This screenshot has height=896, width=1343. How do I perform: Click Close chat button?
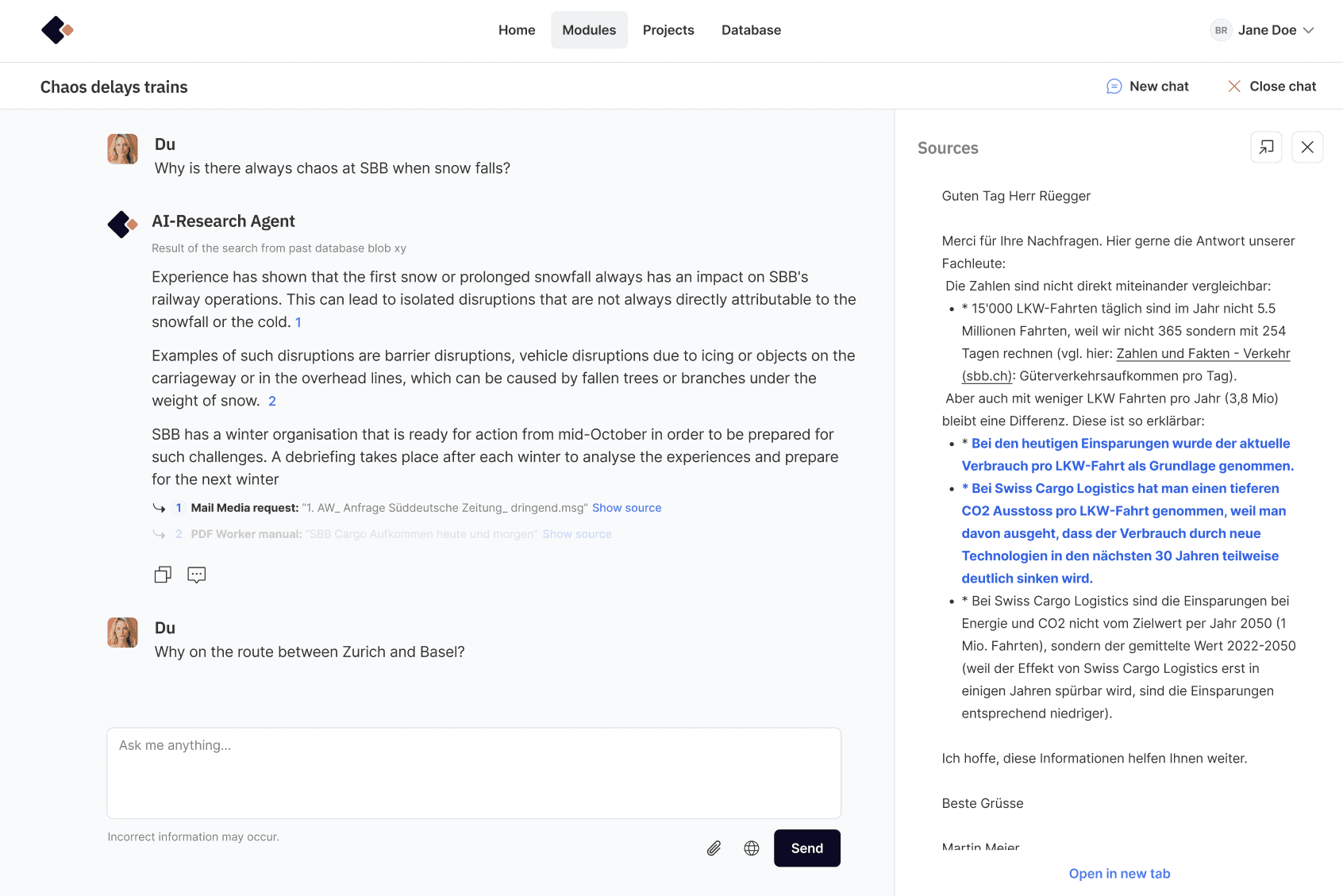[x=1272, y=87]
